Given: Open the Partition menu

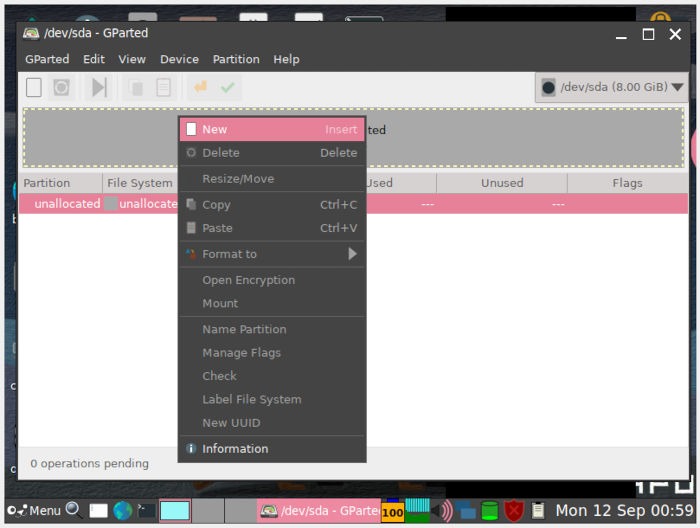Looking at the screenshot, I should [236, 59].
